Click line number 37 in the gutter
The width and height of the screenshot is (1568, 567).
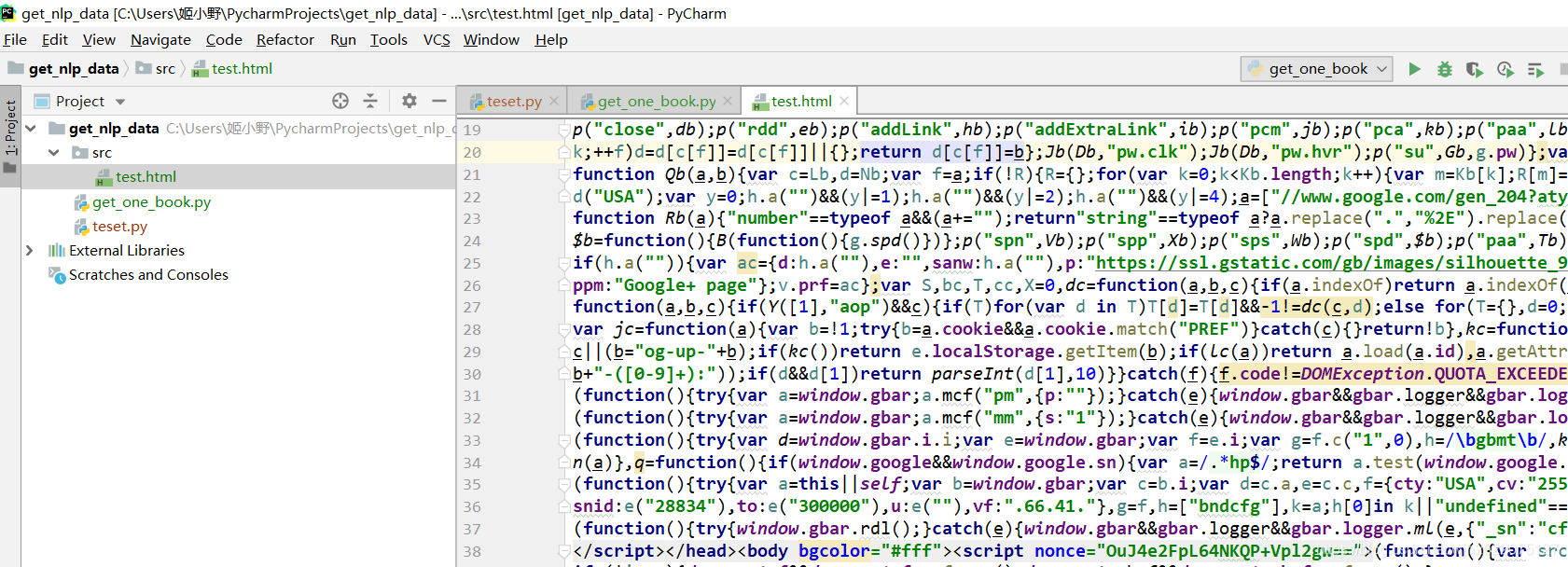[472, 530]
